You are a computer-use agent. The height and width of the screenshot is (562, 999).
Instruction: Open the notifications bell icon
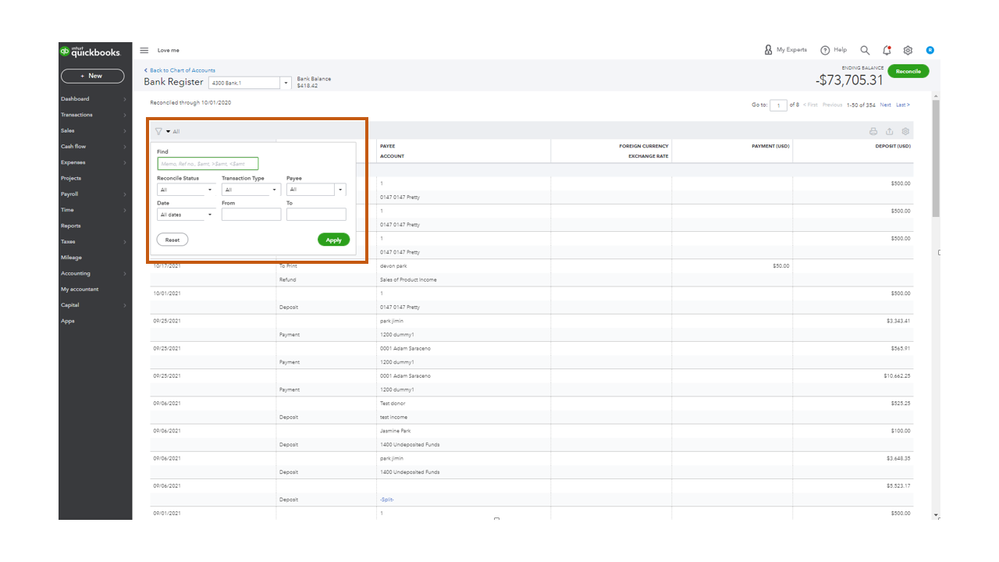886,50
